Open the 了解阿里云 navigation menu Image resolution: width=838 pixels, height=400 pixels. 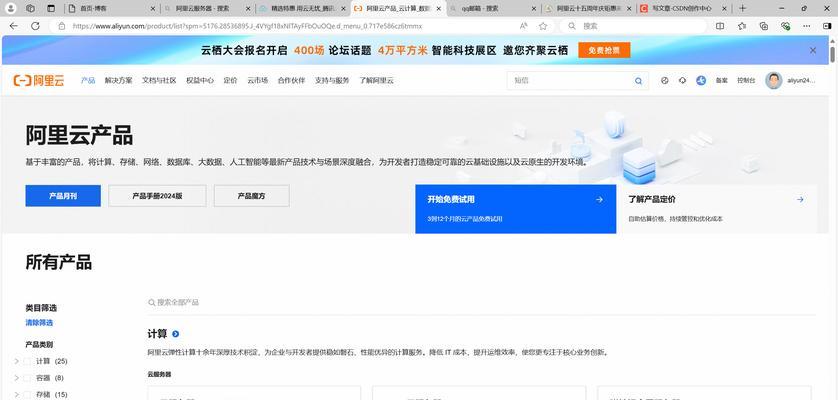pyautogui.click(x=376, y=81)
